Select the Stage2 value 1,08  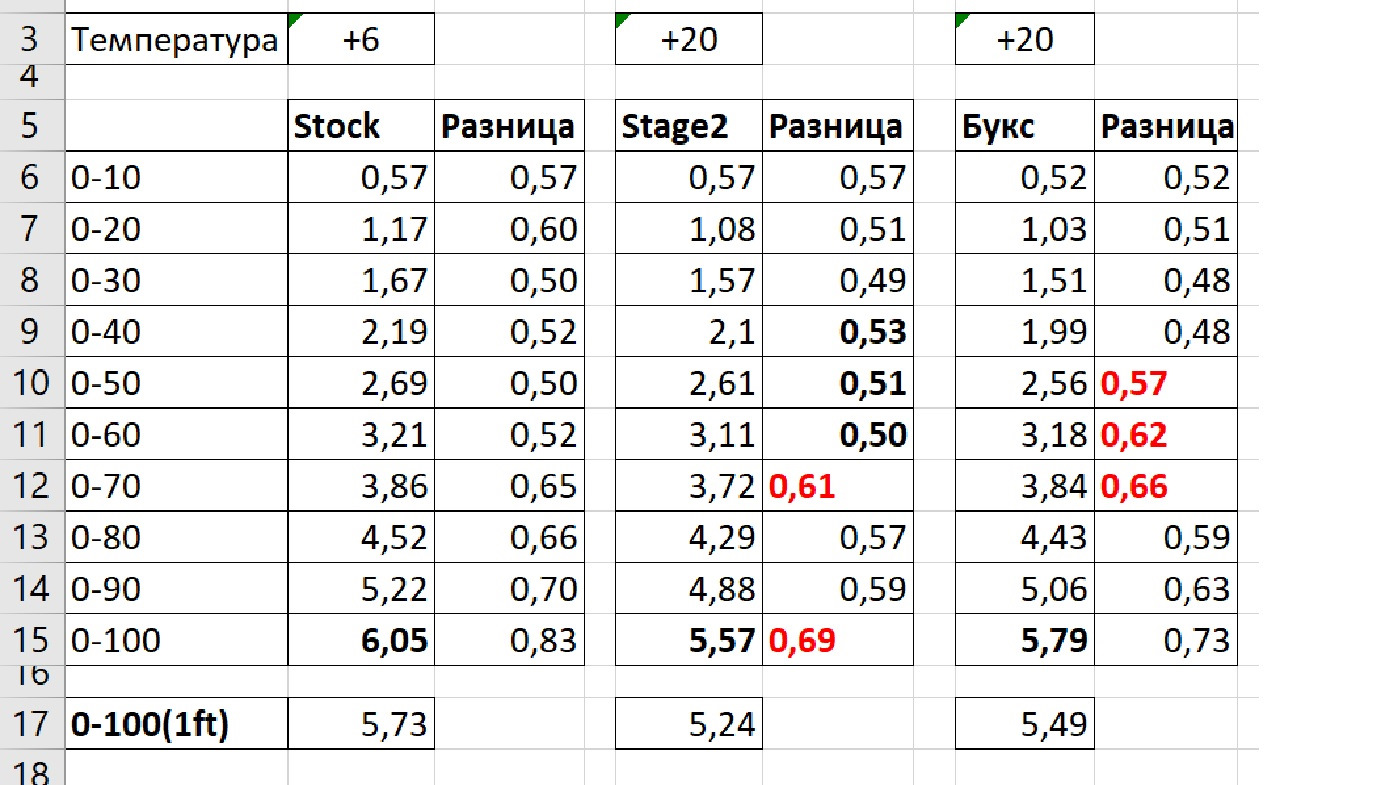click(x=689, y=229)
